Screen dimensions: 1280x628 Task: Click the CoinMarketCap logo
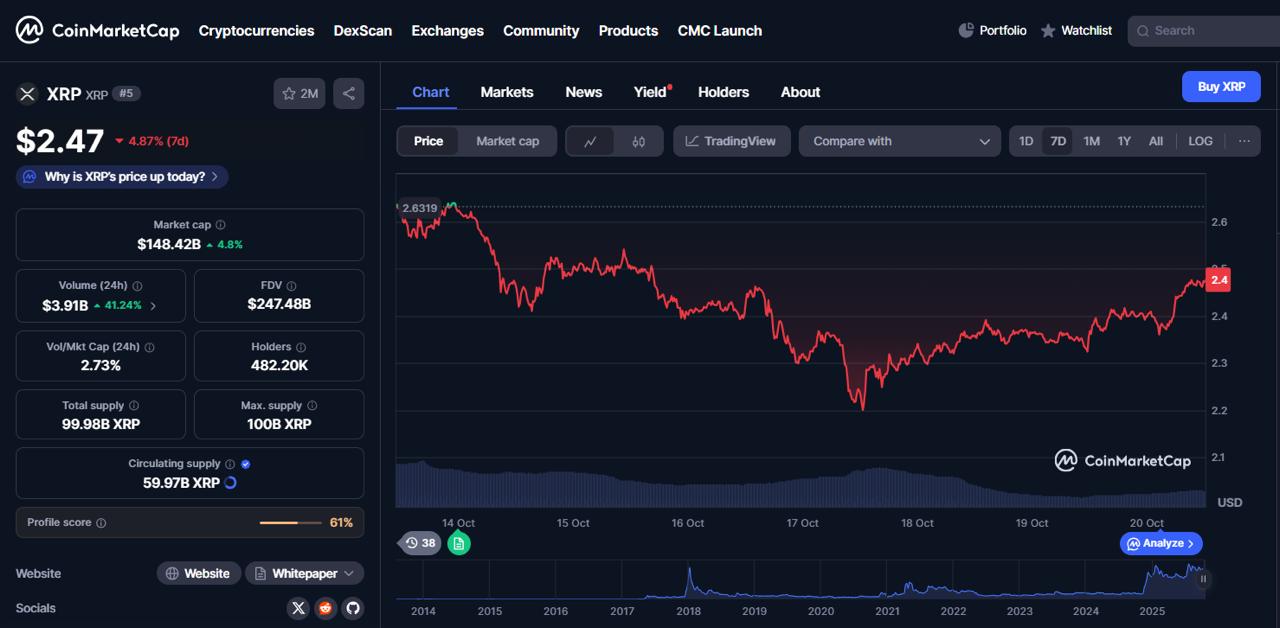coord(98,30)
